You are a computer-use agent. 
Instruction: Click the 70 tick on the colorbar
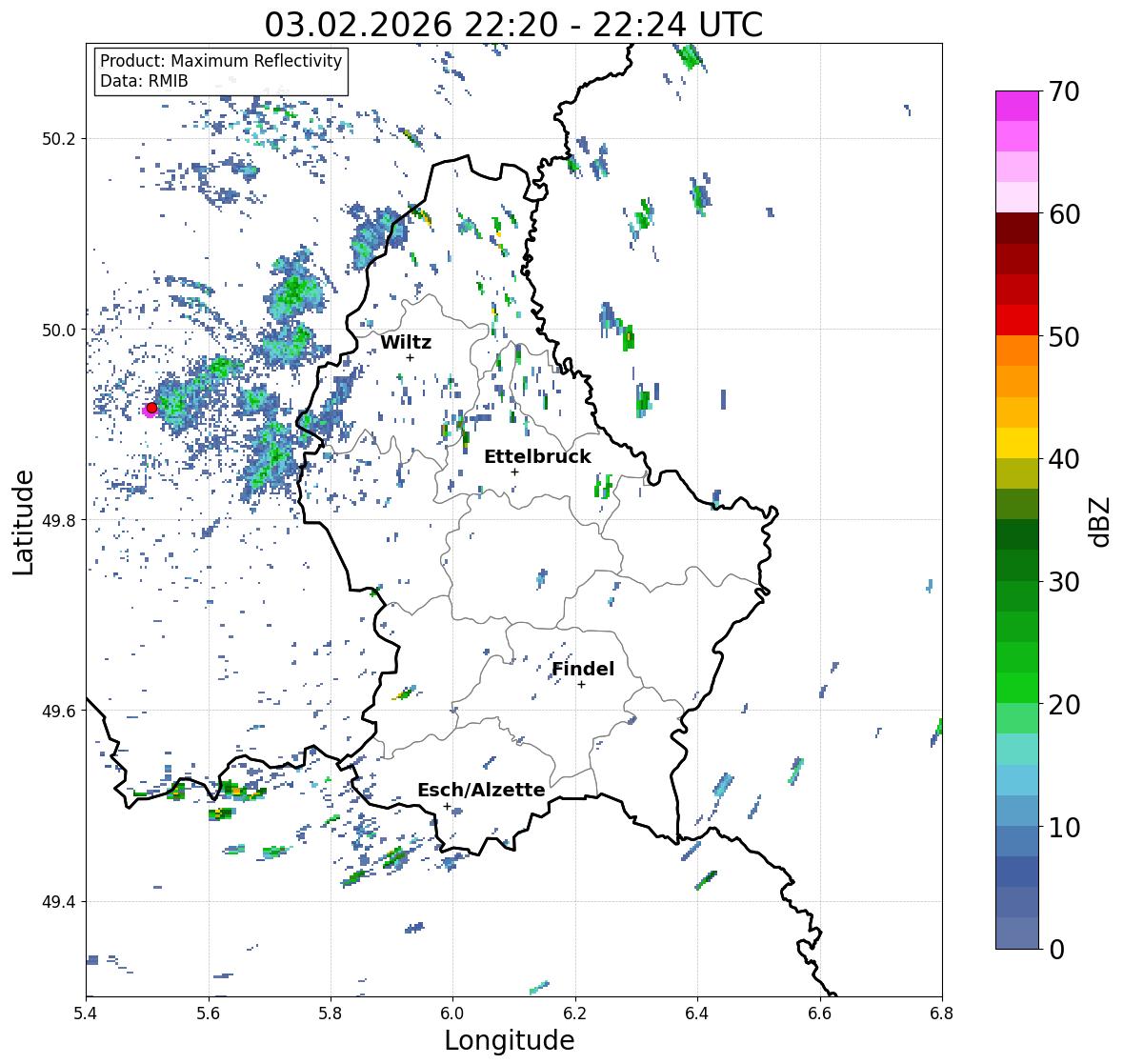click(x=1064, y=91)
